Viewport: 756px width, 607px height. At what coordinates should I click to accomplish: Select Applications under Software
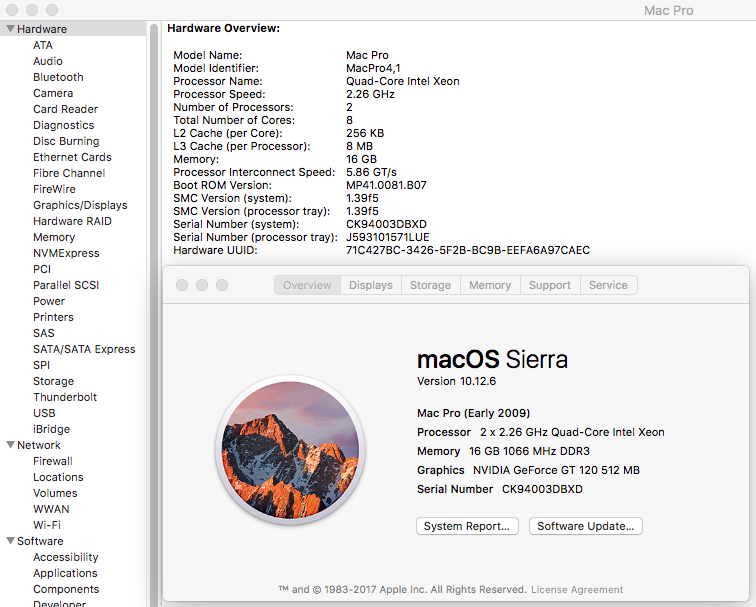click(66, 573)
